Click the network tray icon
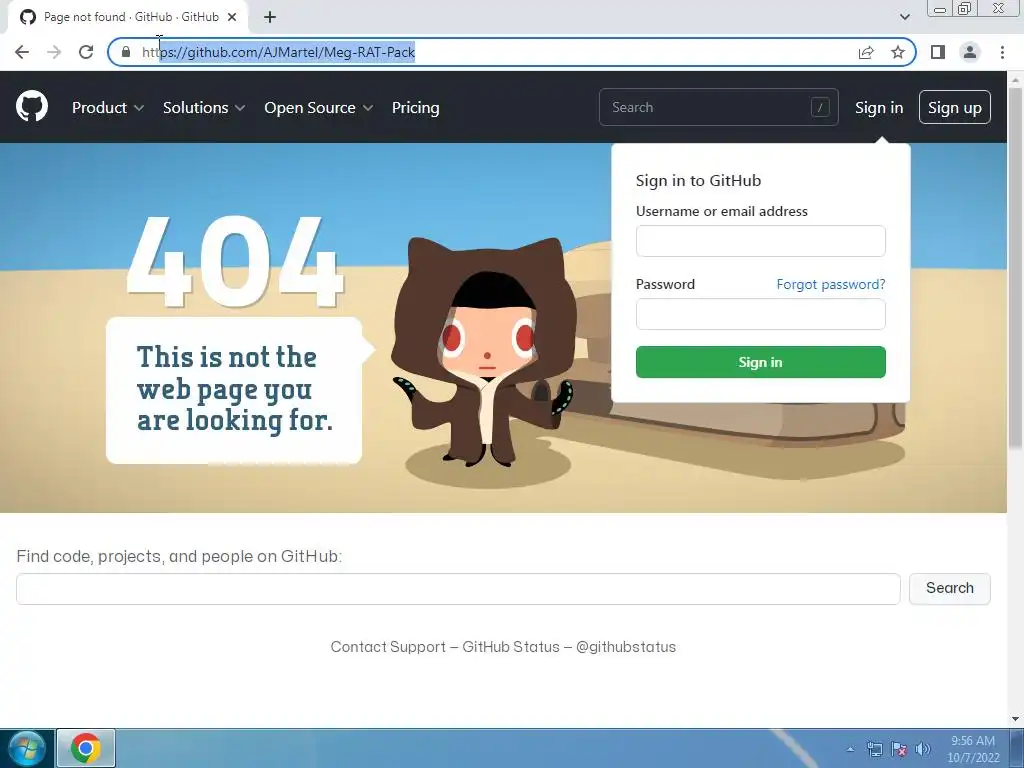 (x=874, y=749)
